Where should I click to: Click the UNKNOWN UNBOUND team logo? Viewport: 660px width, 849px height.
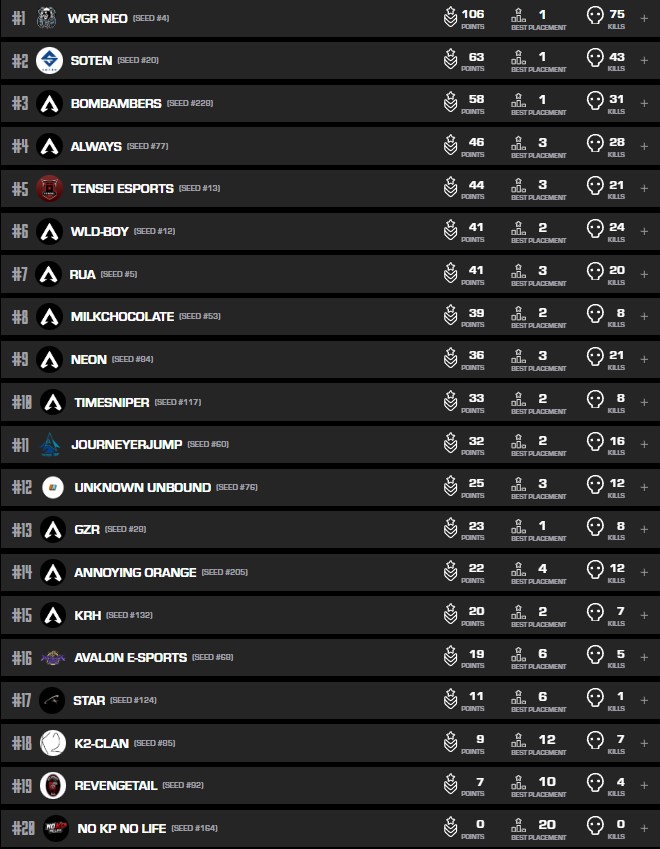pos(52,487)
